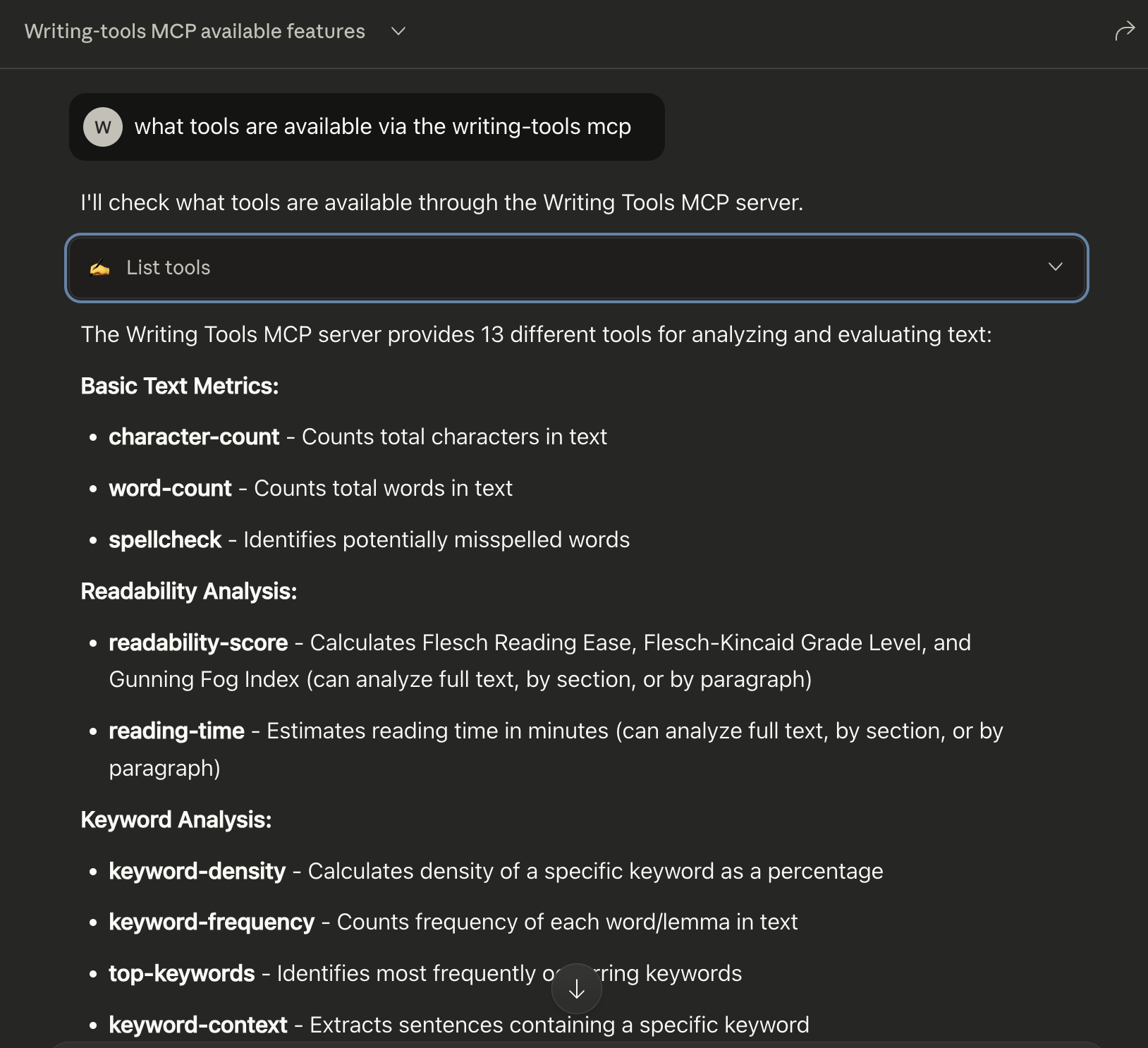Click the bold "word-count" term
Screen dimensions: 1148x1048
(x=170, y=488)
